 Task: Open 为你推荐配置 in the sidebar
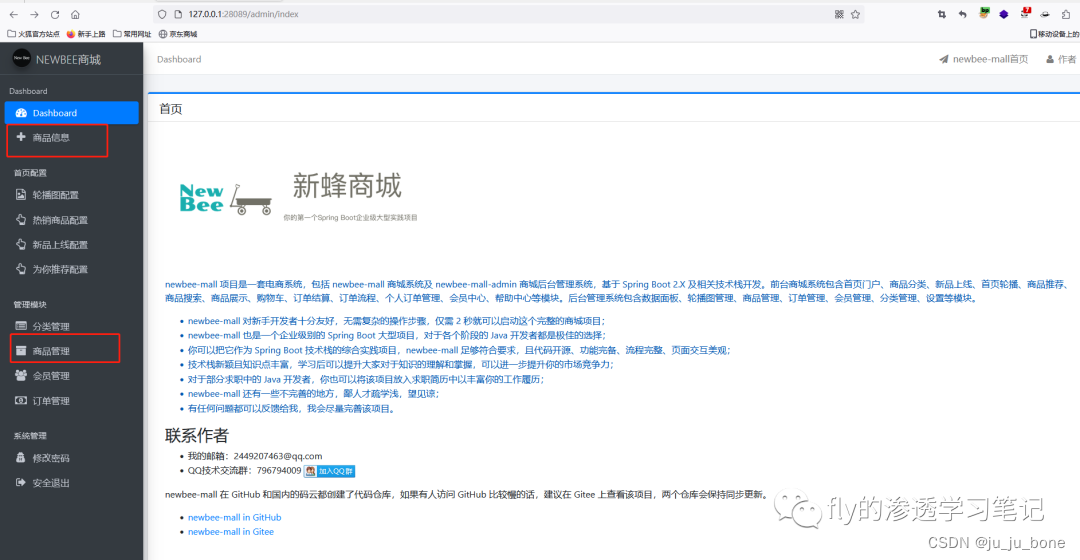tap(60, 270)
